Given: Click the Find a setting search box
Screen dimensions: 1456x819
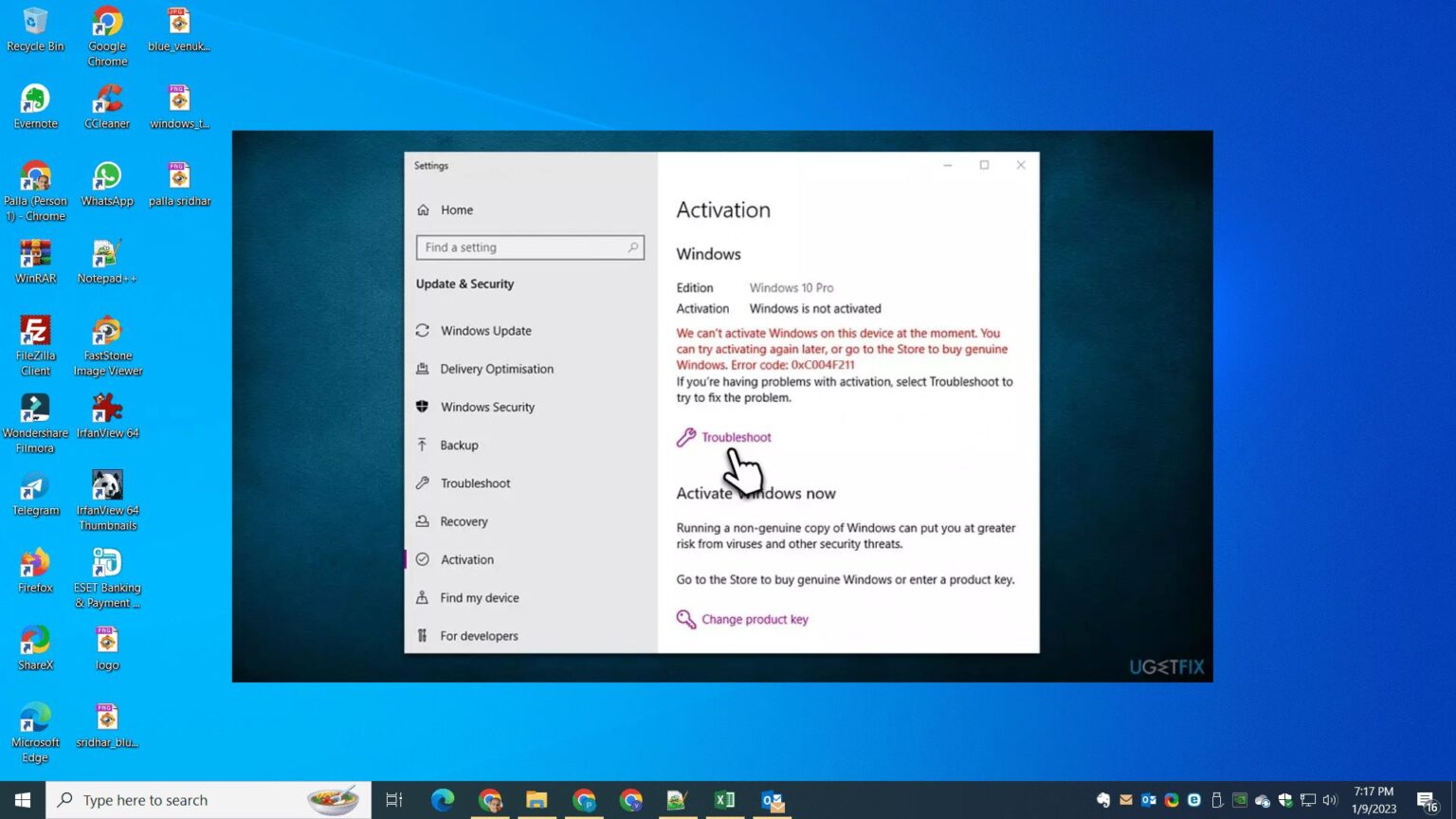Looking at the screenshot, I should pos(529,246).
